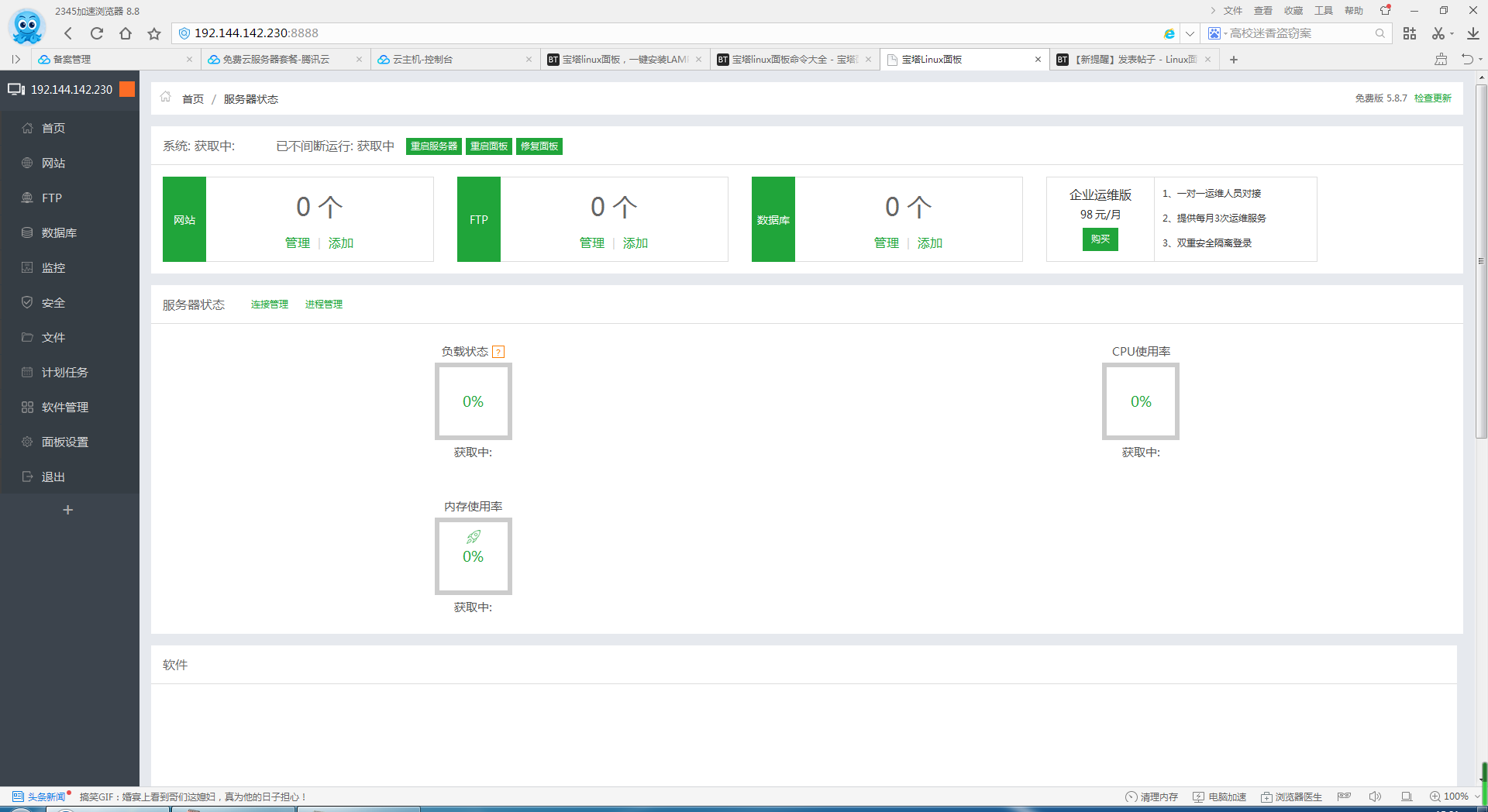Click the split window icon in status bar
The height and width of the screenshot is (812, 1488).
click(1407, 797)
